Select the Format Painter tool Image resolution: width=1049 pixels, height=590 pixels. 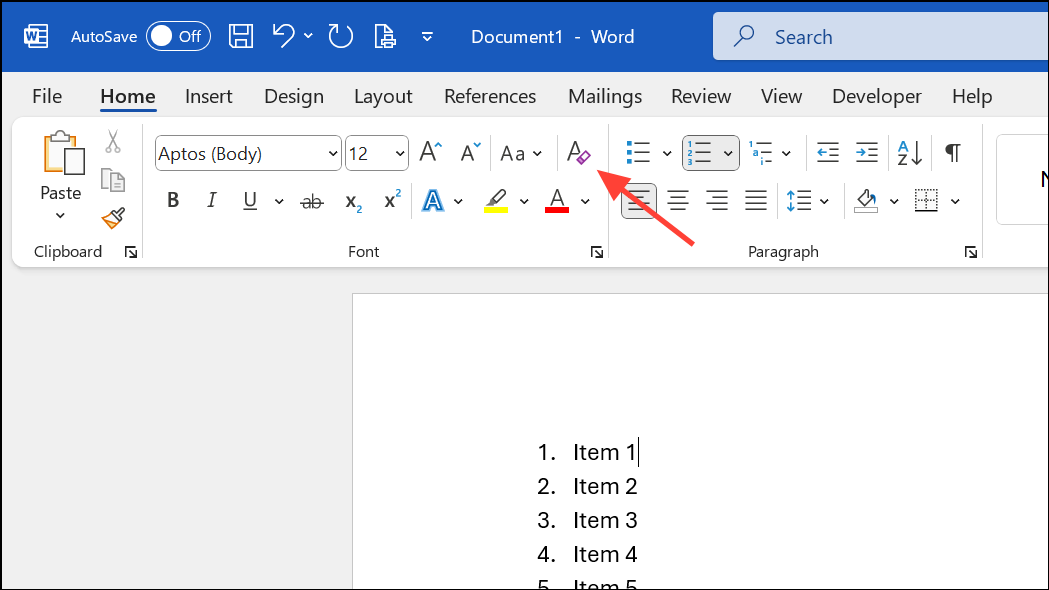pos(113,218)
